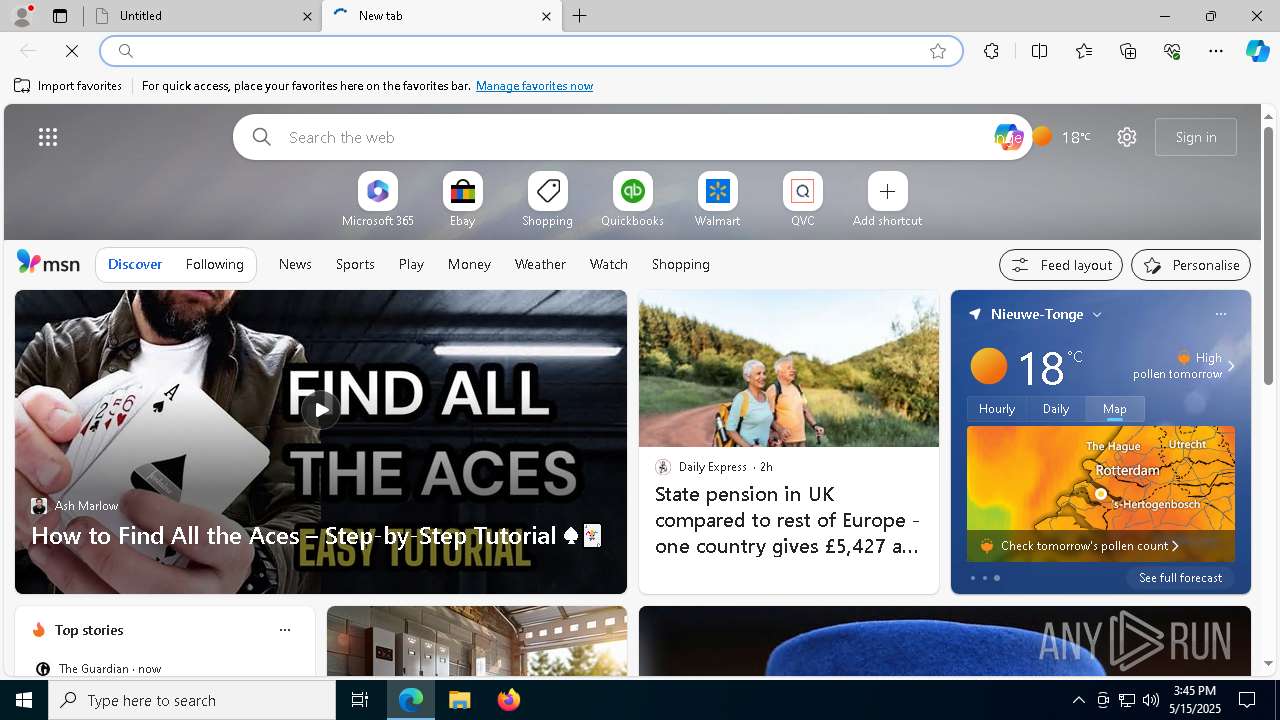Click the Search the web field
This screenshot has width=1280, height=720.
[x=633, y=137]
